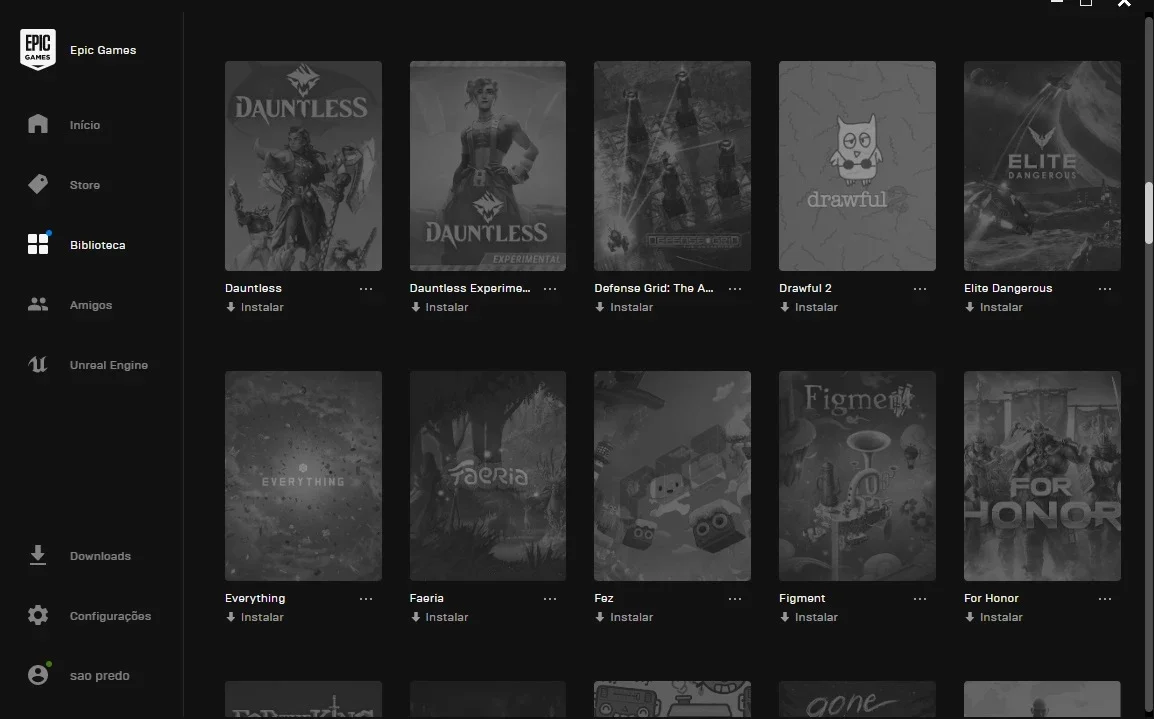This screenshot has height=719, width=1154.
Task: Go to the Downloads menu label
Action: (100, 556)
